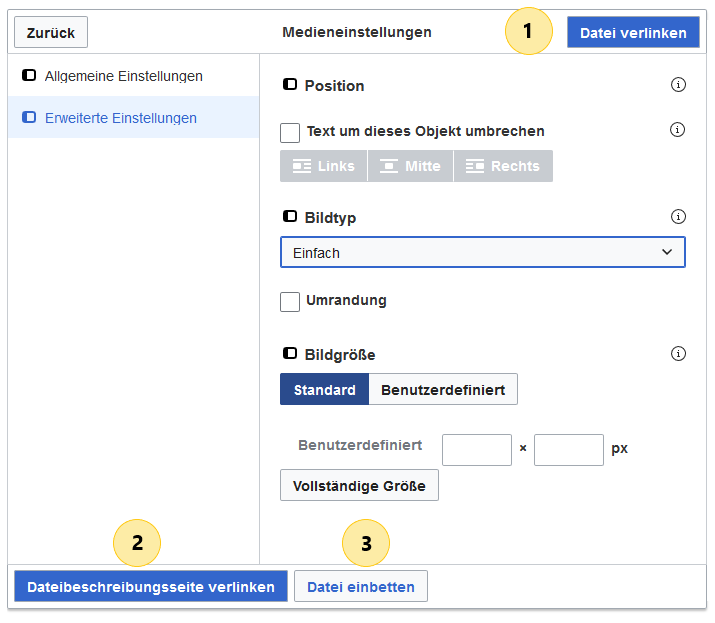Click the Bildtyp section heading icon
The width and height of the screenshot is (715, 623).
click(290, 216)
